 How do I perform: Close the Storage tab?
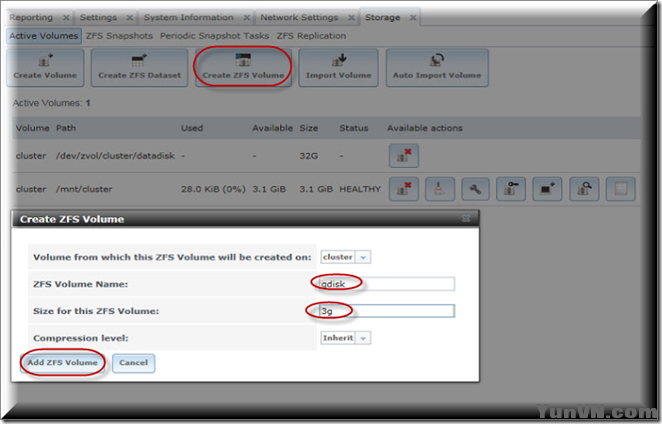tap(413, 18)
